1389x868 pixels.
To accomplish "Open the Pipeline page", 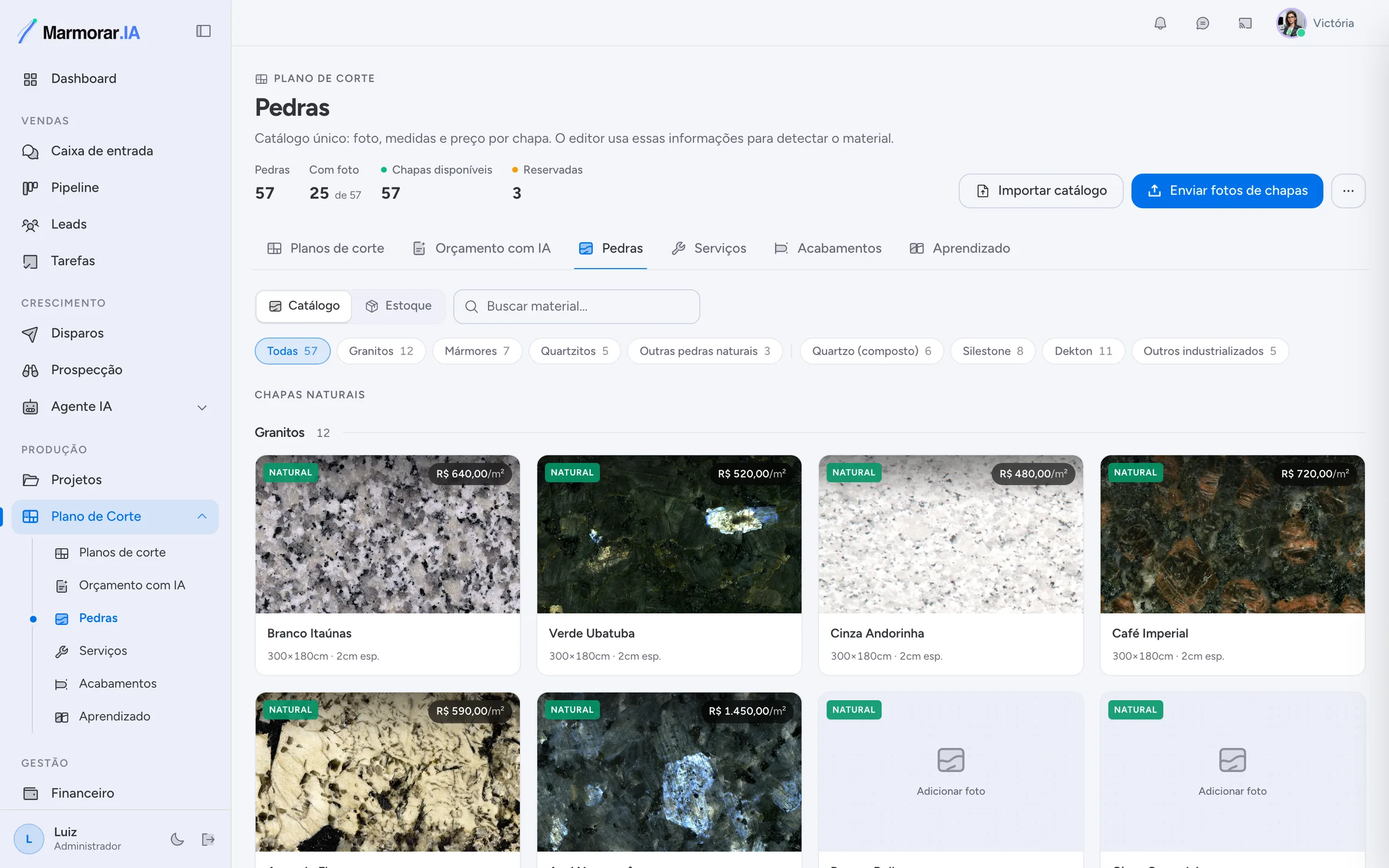I will point(116,187).
